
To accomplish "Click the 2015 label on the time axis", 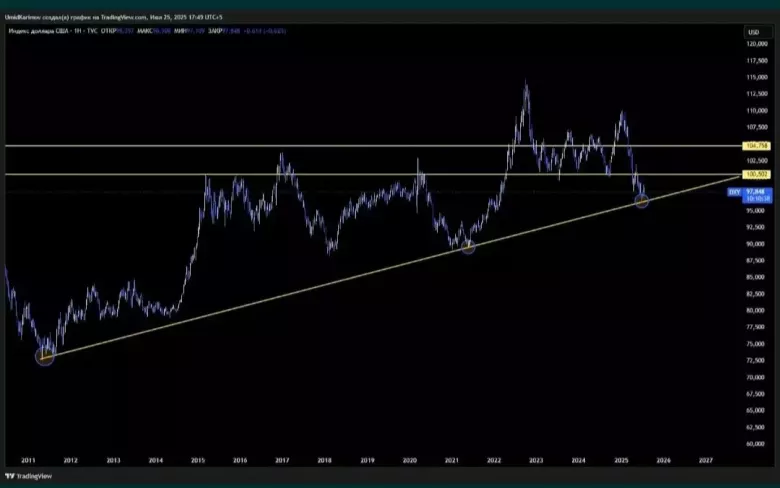I will coord(198,461).
